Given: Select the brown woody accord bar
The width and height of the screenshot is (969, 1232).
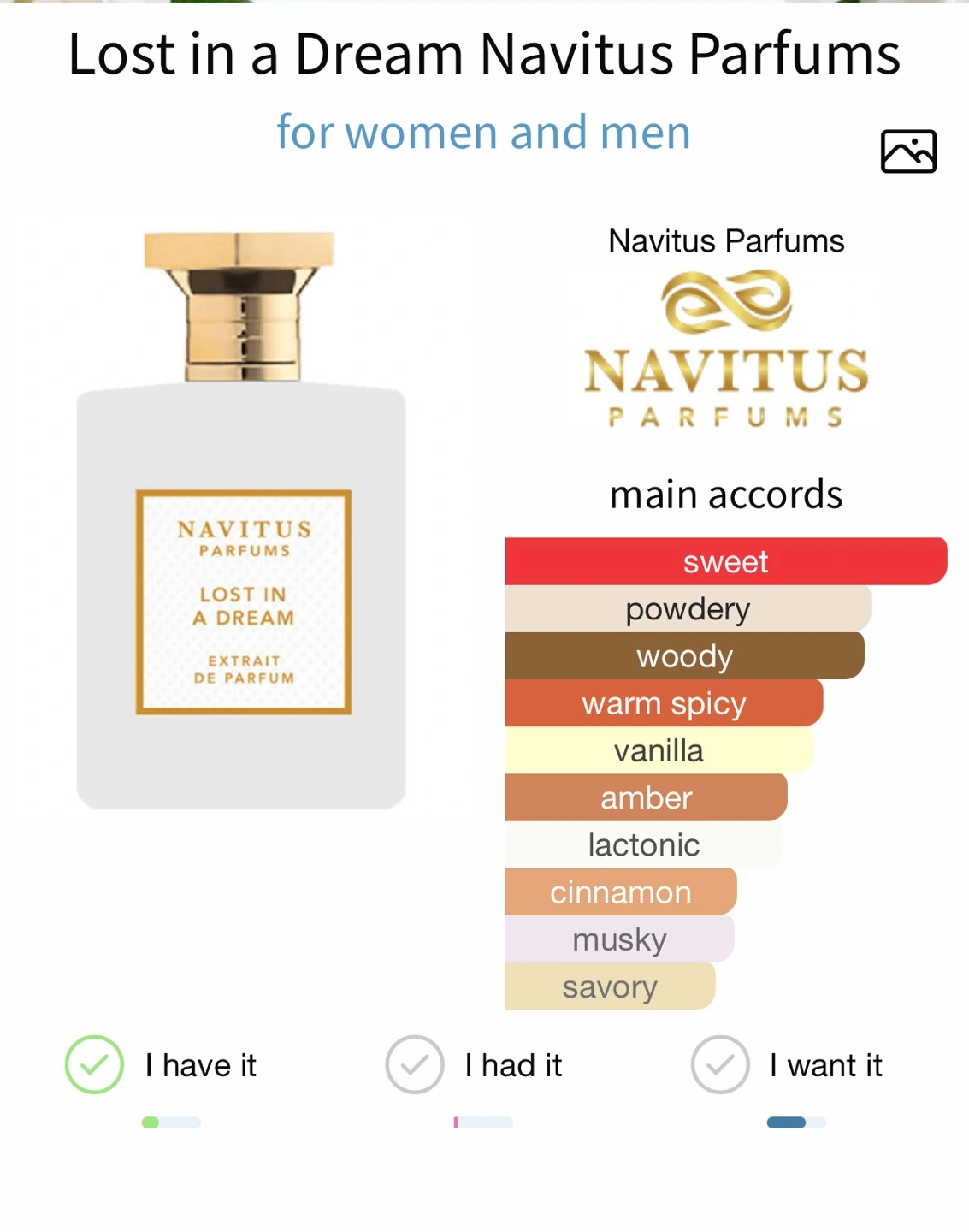Looking at the screenshot, I should click(x=684, y=656).
